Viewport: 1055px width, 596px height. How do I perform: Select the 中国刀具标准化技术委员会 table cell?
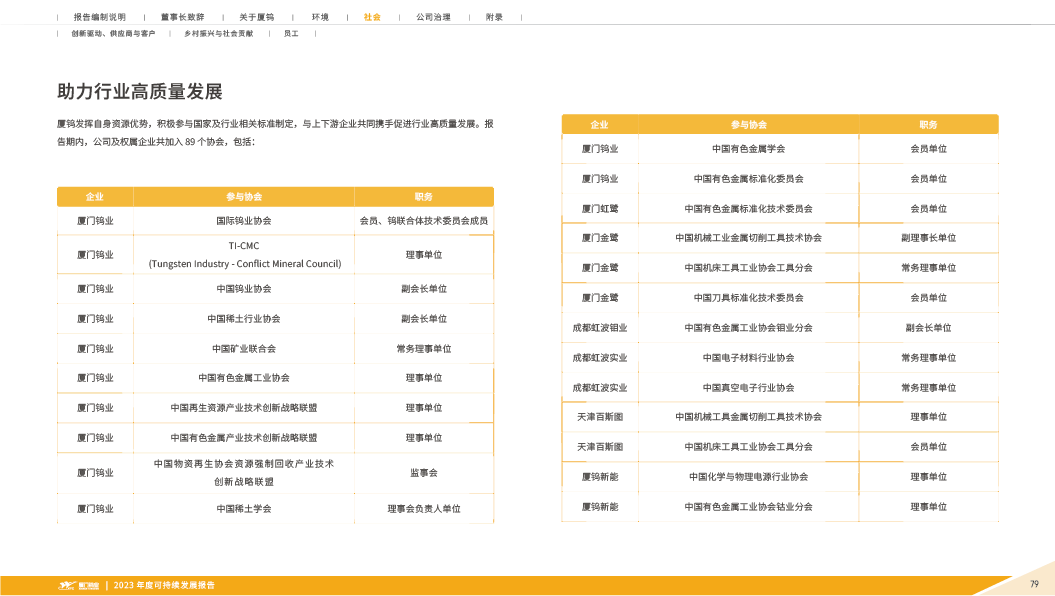pyautogui.click(x=748, y=298)
